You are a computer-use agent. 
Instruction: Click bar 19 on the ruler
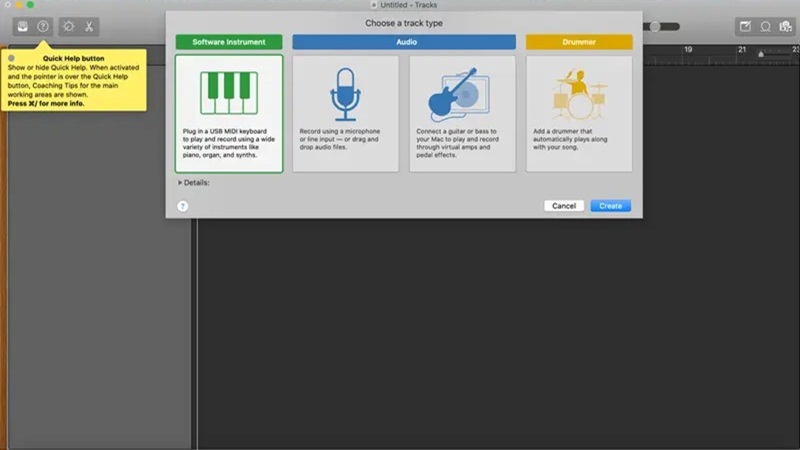(688, 49)
